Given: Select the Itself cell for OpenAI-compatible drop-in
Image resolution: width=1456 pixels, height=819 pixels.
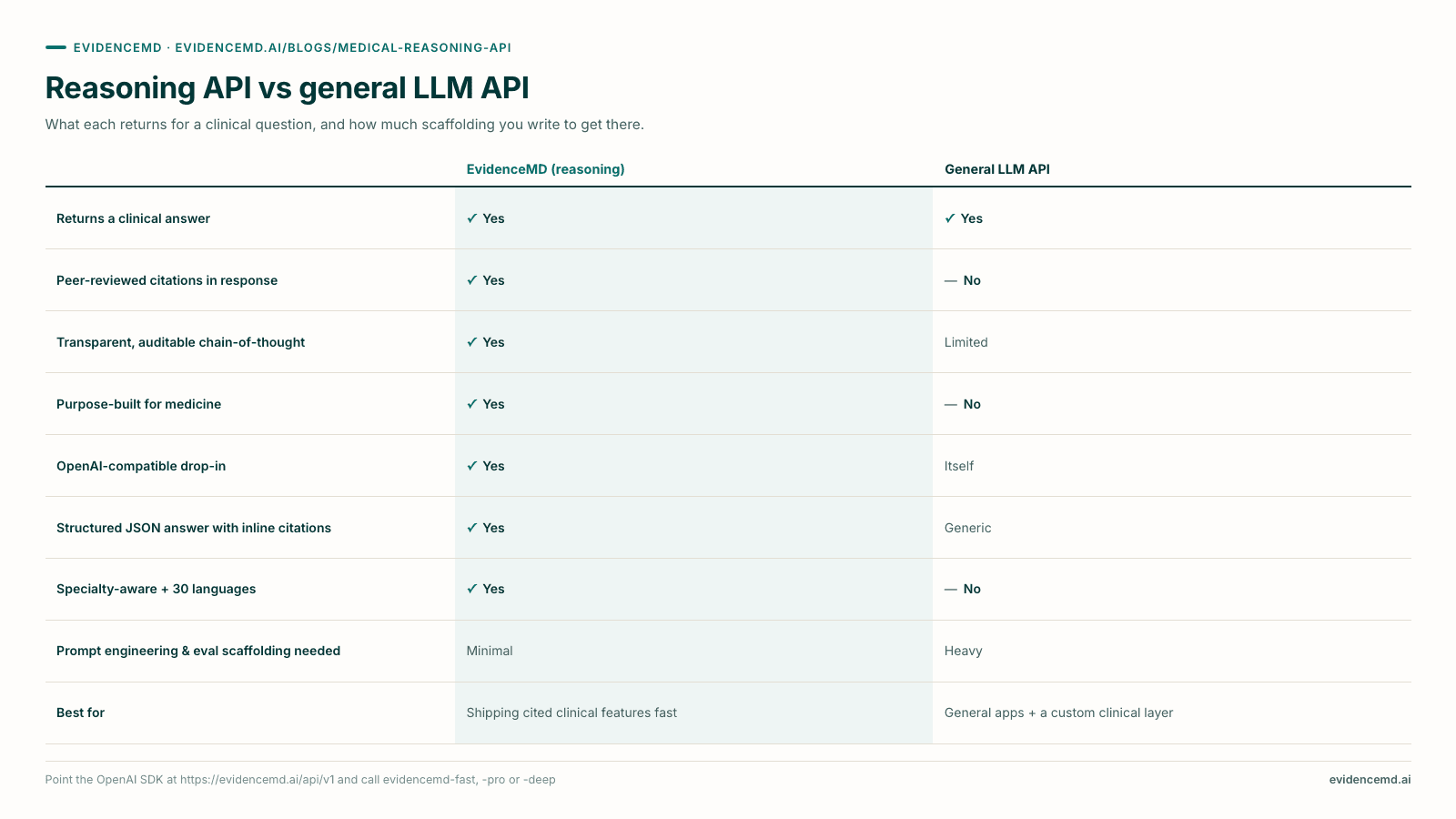Looking at the screenshot, I should click(x=959, y=466).
